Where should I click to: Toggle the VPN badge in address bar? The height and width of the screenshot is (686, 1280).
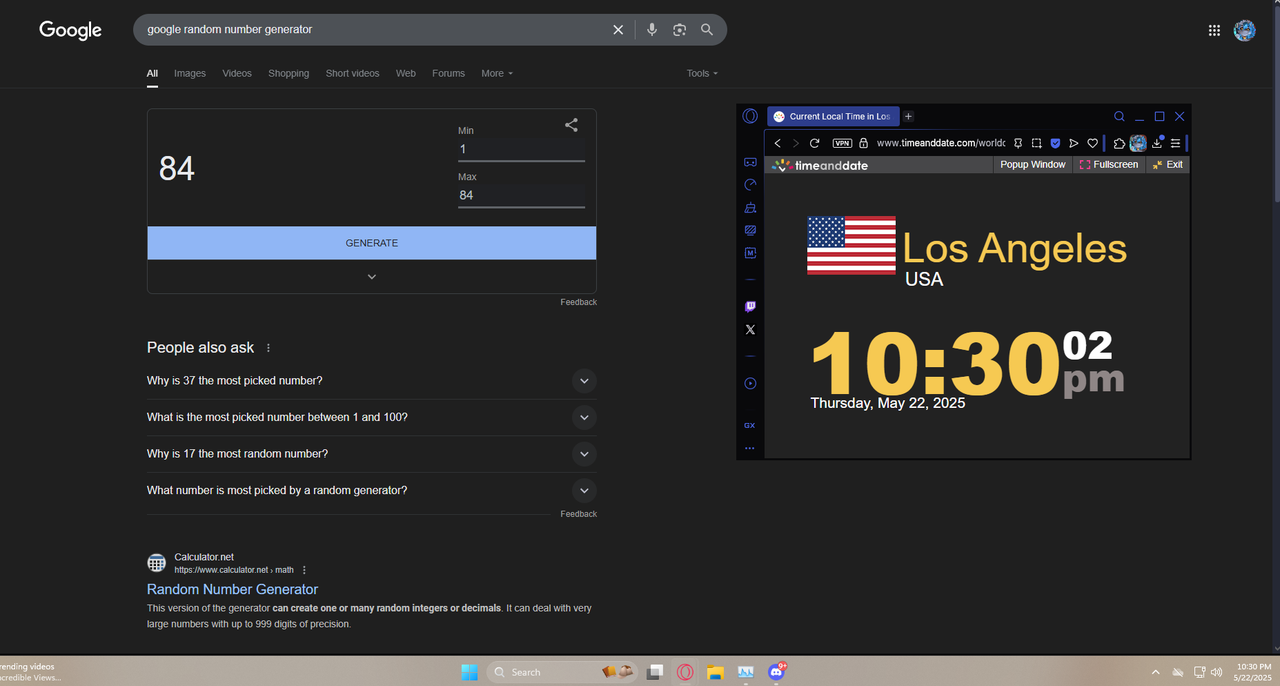842,143
